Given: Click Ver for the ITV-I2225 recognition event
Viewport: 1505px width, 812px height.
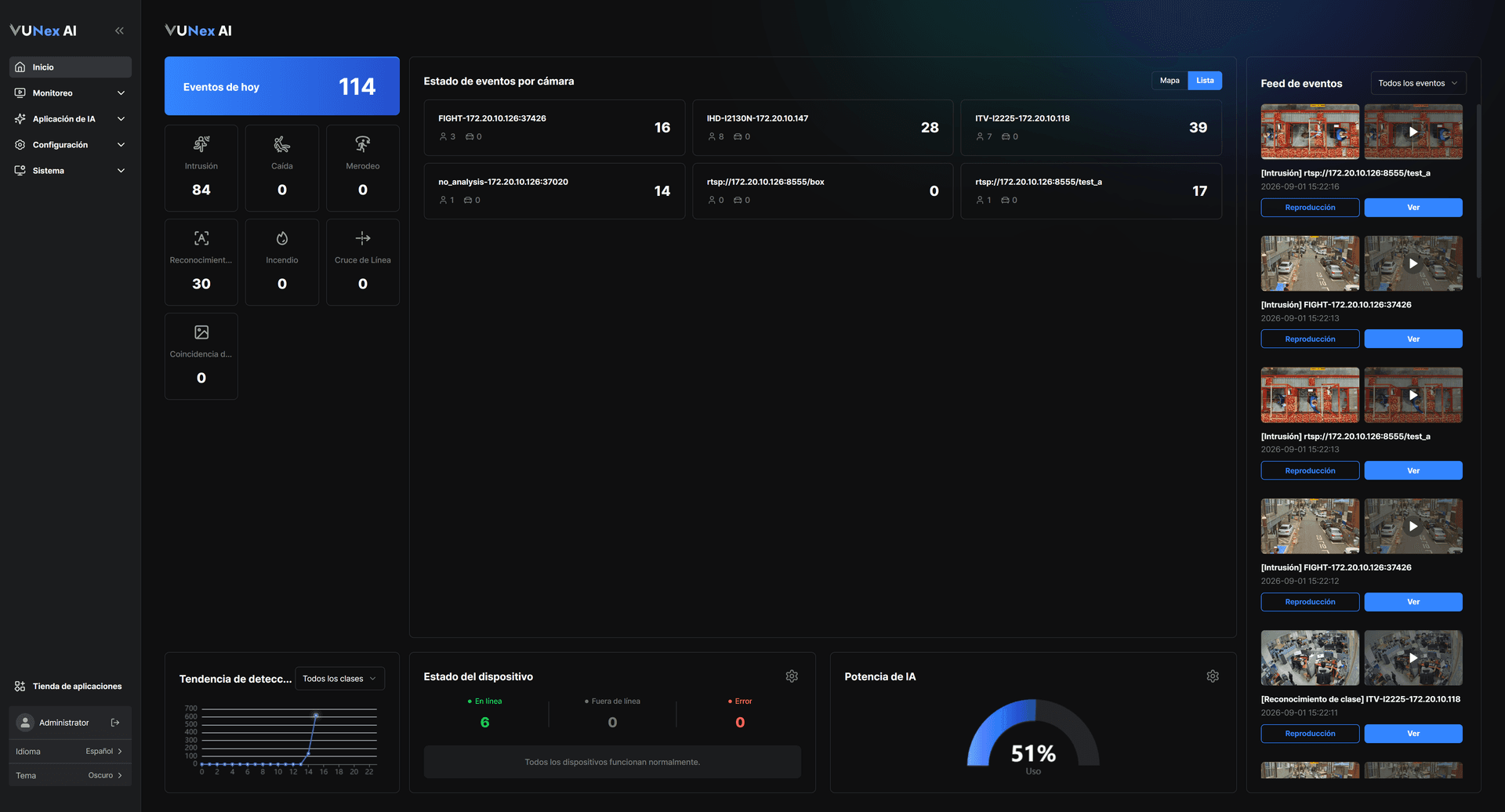Looking at the screenshot, I should tap(1413, 734).
